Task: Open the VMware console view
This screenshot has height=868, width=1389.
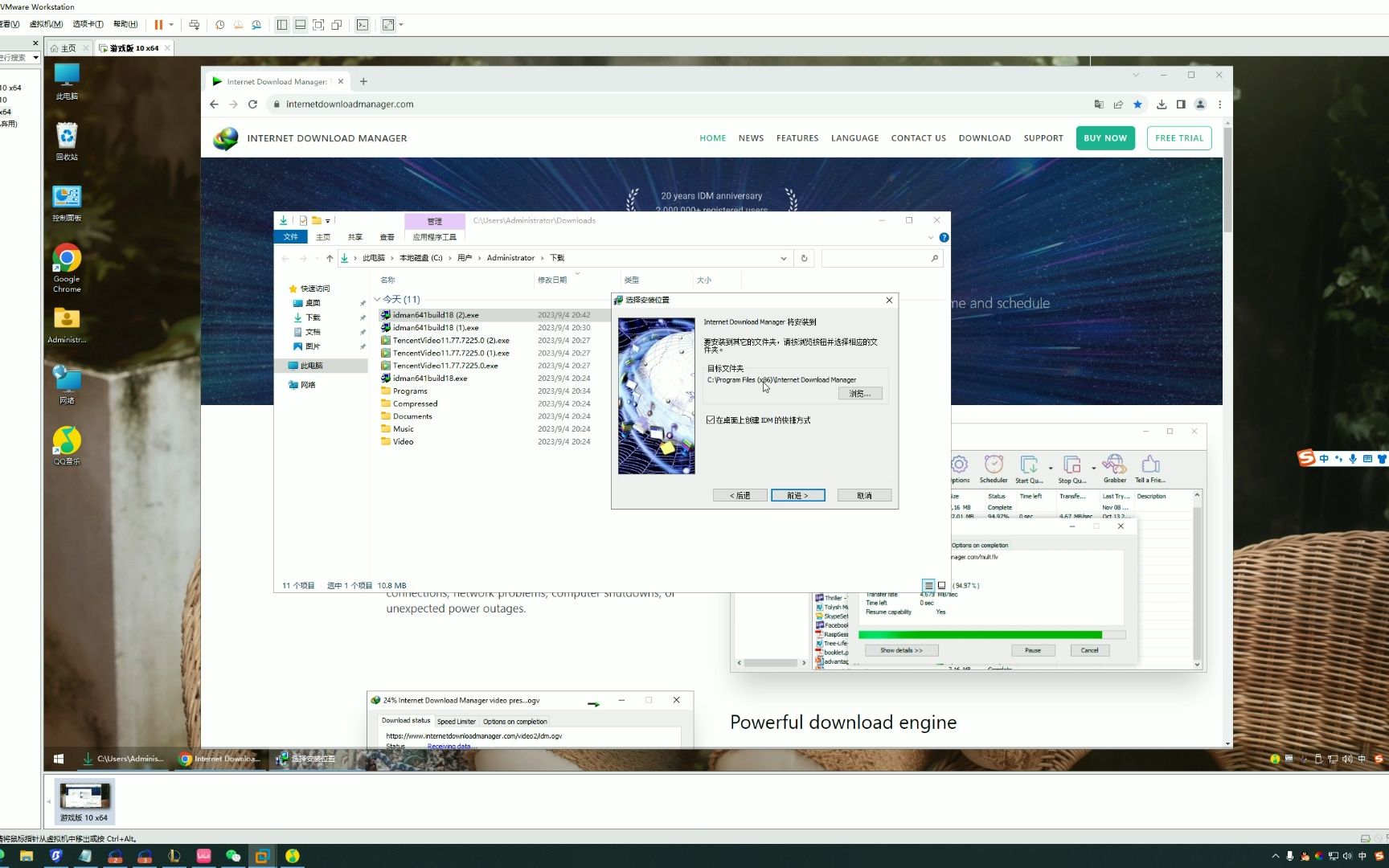Action: (x=363, y=25)
